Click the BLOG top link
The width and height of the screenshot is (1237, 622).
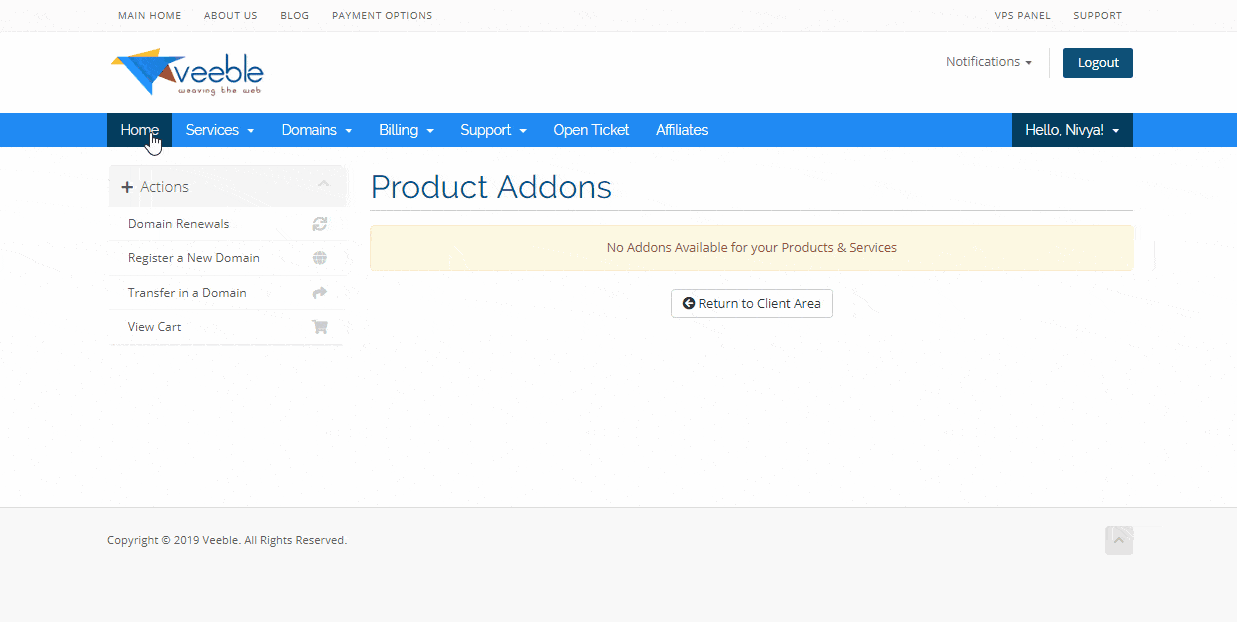tap(295, 16)
